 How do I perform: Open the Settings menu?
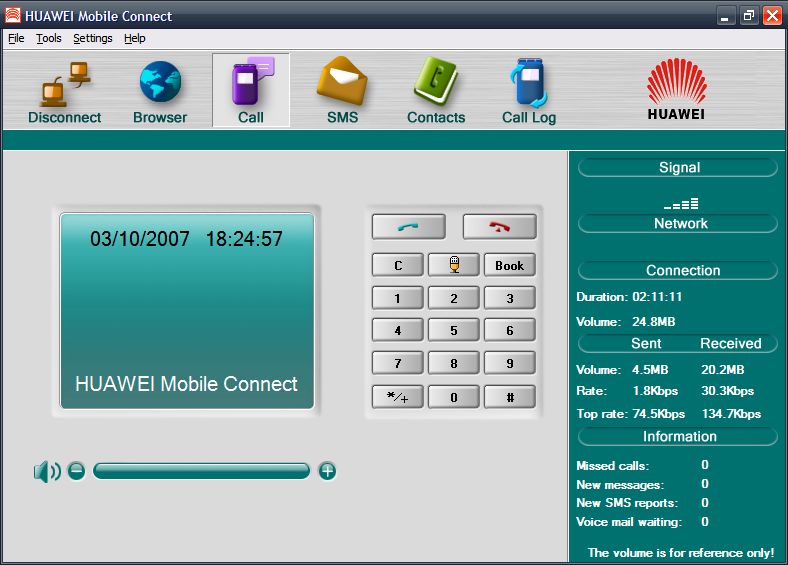pos(93,38)
